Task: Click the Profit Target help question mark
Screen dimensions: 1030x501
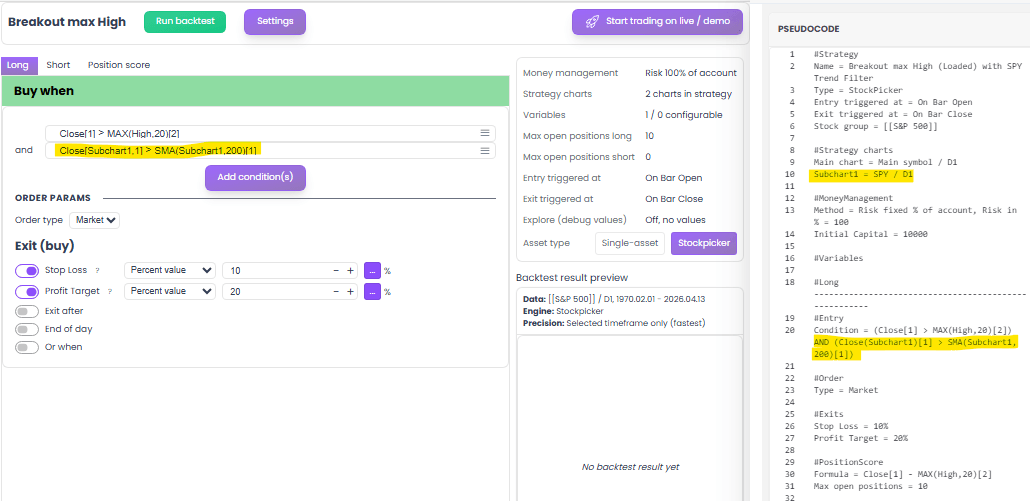Action: pos(110,291)
